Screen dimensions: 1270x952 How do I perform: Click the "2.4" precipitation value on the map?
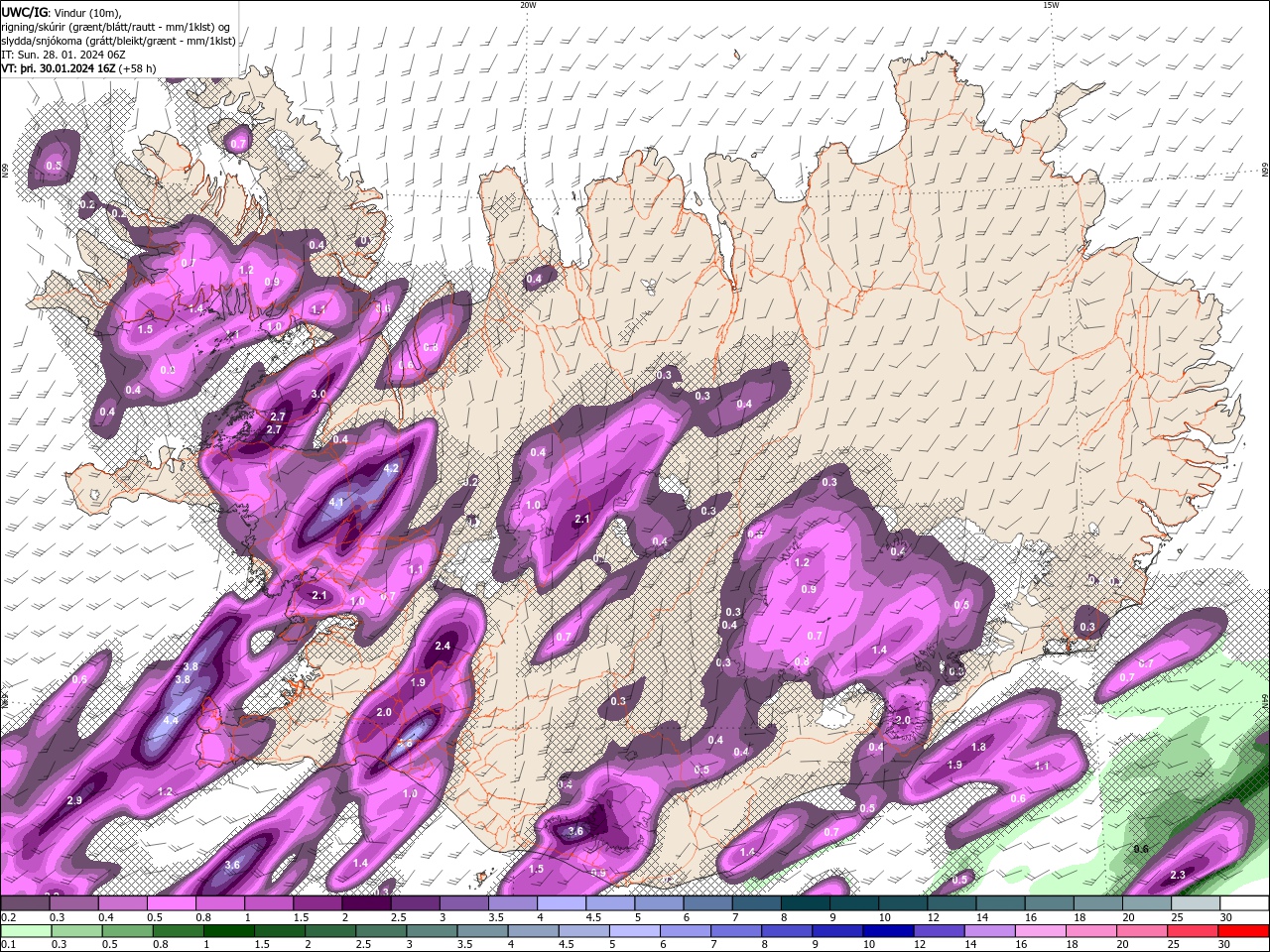(444, 646)
